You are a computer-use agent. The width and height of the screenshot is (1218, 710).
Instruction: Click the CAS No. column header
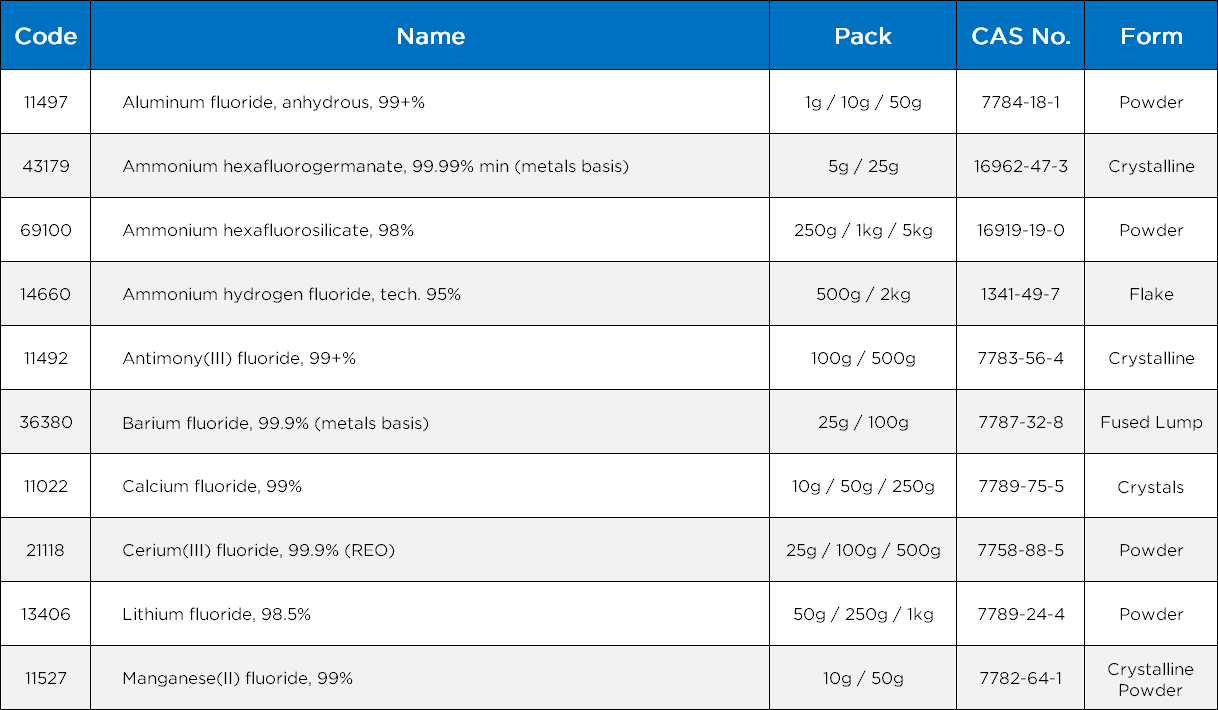click(x=1020, y=36)
